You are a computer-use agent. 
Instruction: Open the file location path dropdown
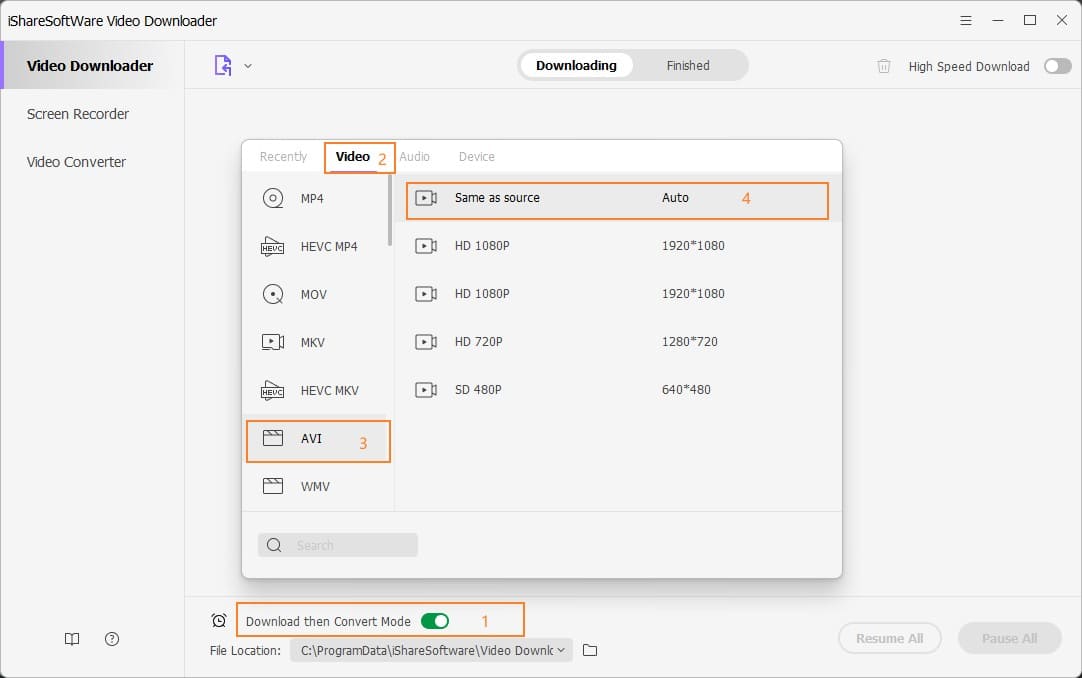[x=561, y=650]
